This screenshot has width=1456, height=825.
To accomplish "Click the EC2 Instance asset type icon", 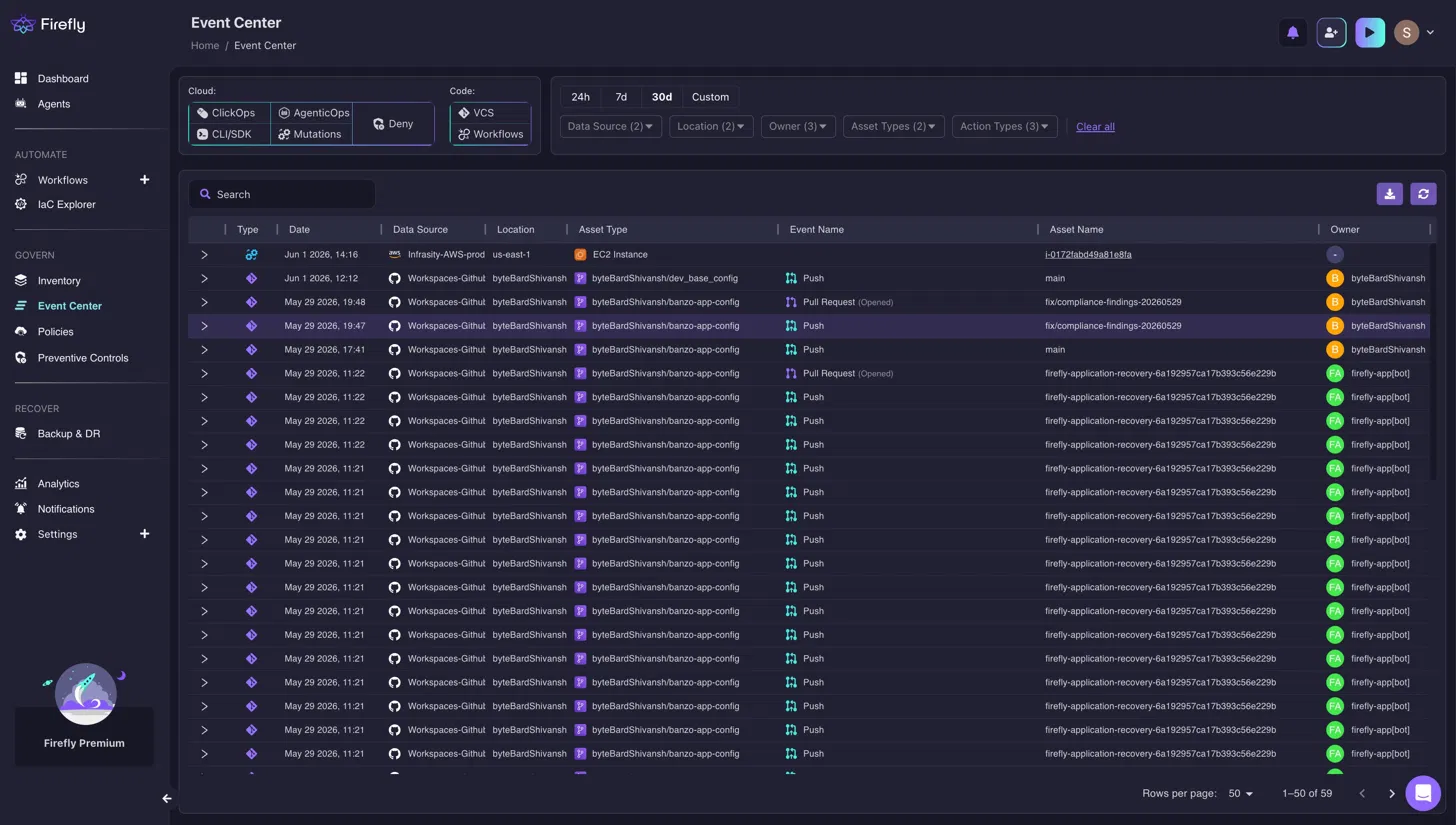I will pos(580,254).
